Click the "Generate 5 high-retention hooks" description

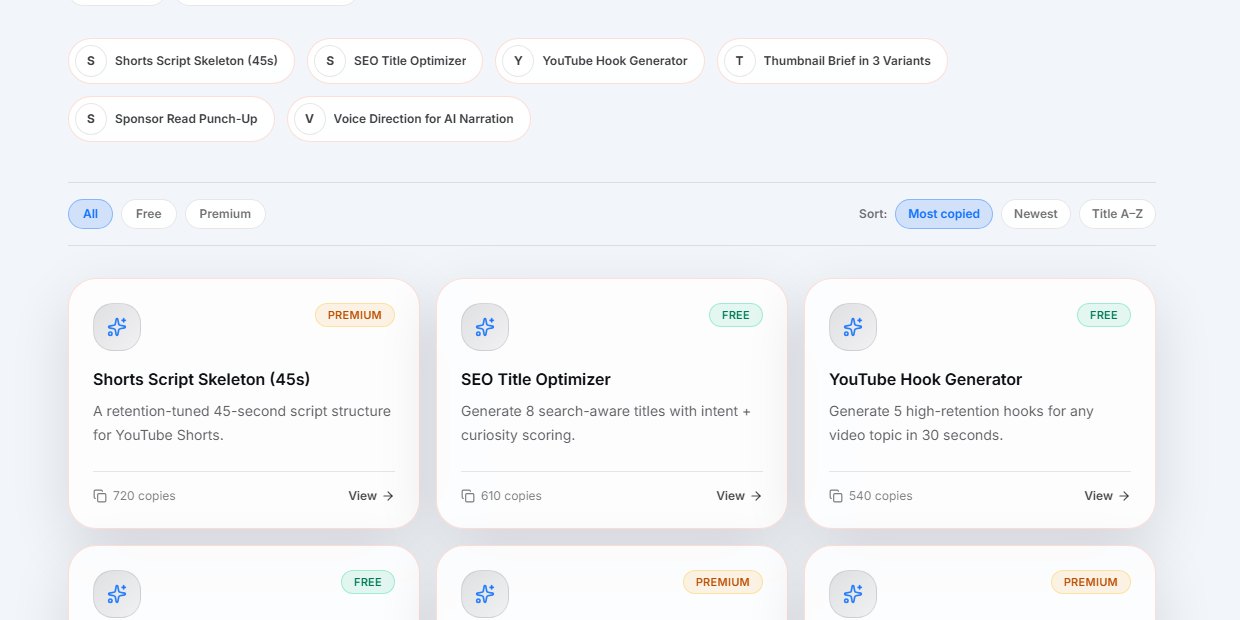962,423
